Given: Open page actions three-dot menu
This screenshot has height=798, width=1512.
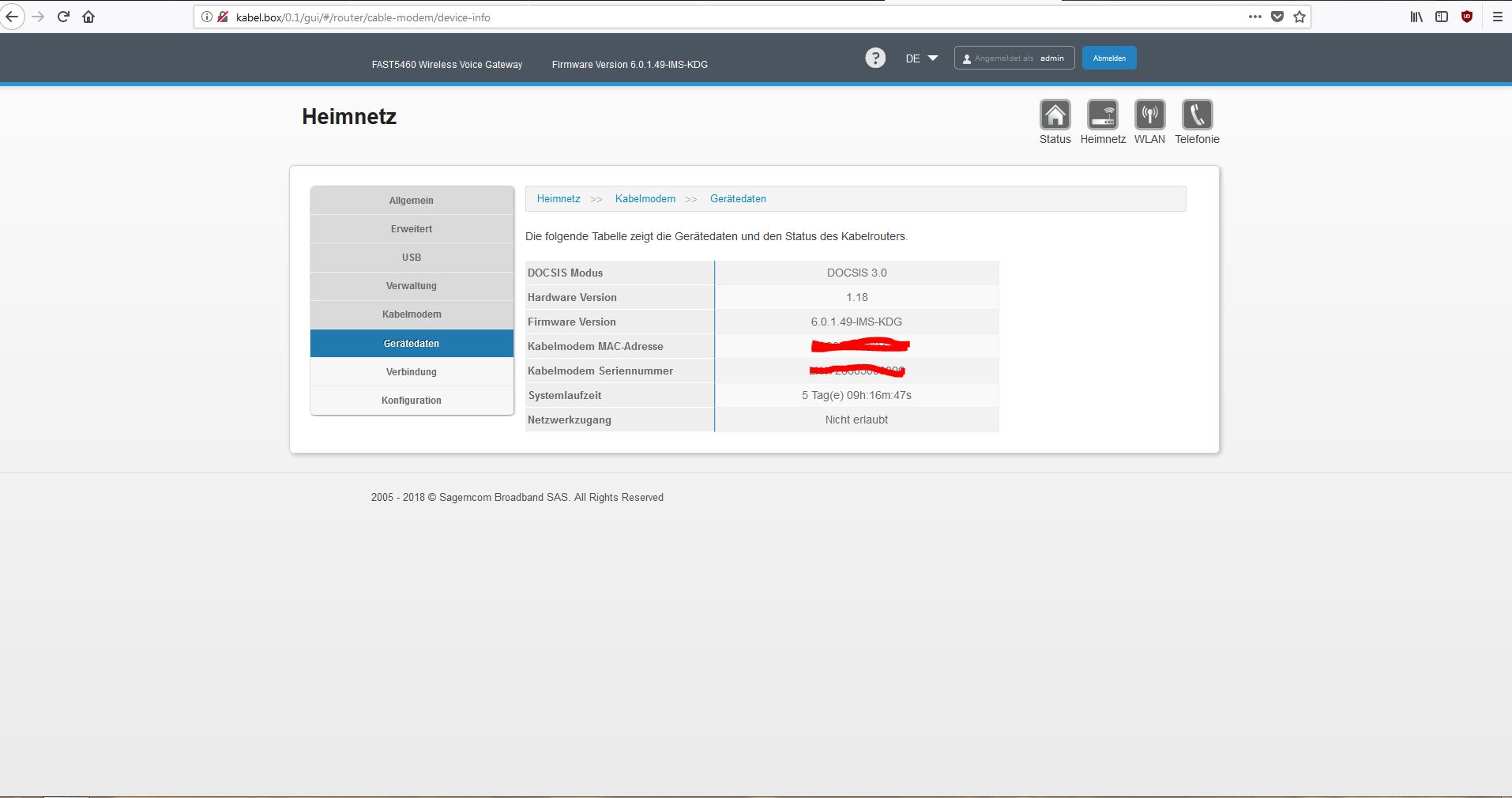Looking at the screenshot, I should 1254,17.
